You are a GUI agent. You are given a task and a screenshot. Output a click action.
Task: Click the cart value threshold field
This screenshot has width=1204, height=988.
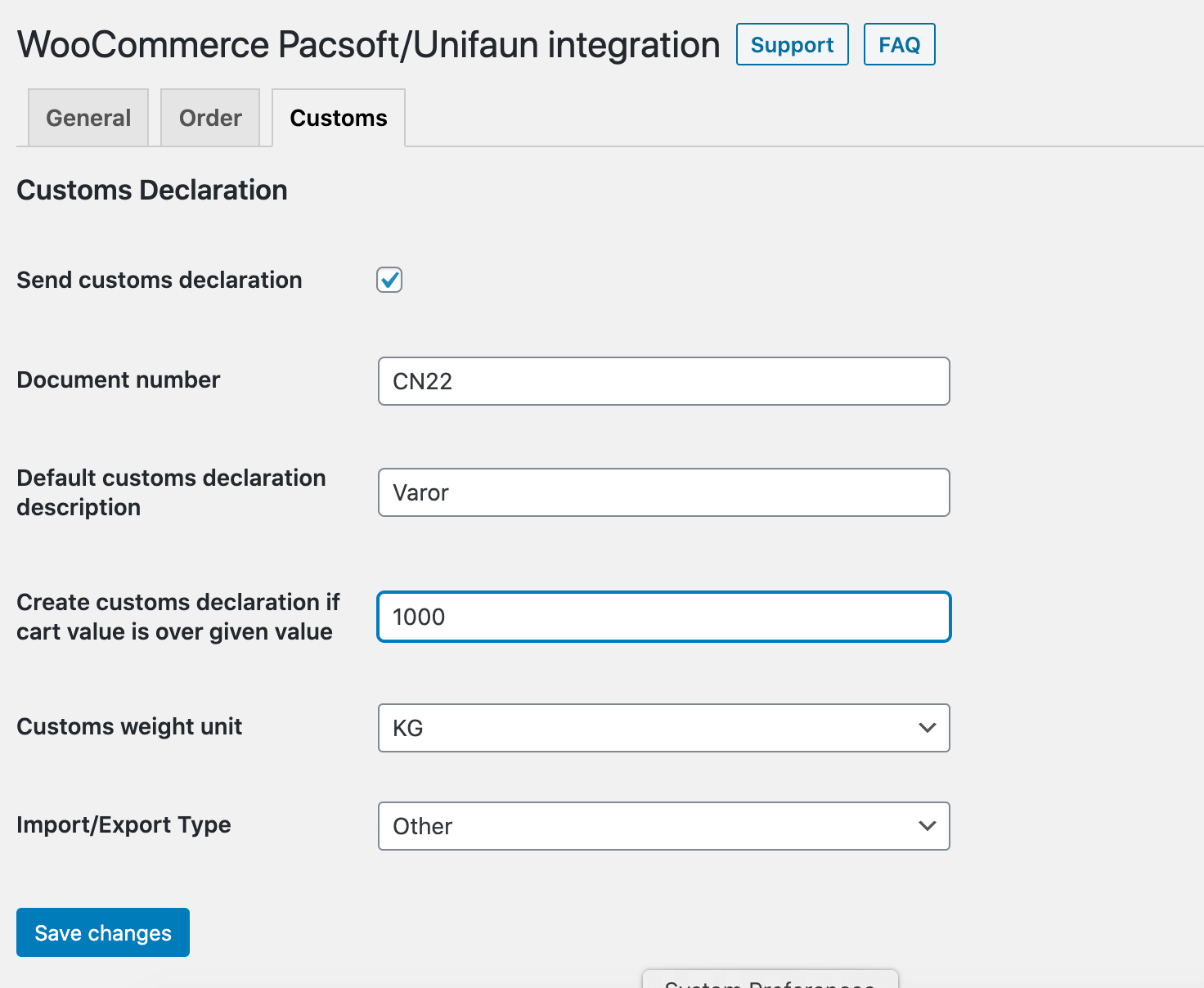[663, 617]
